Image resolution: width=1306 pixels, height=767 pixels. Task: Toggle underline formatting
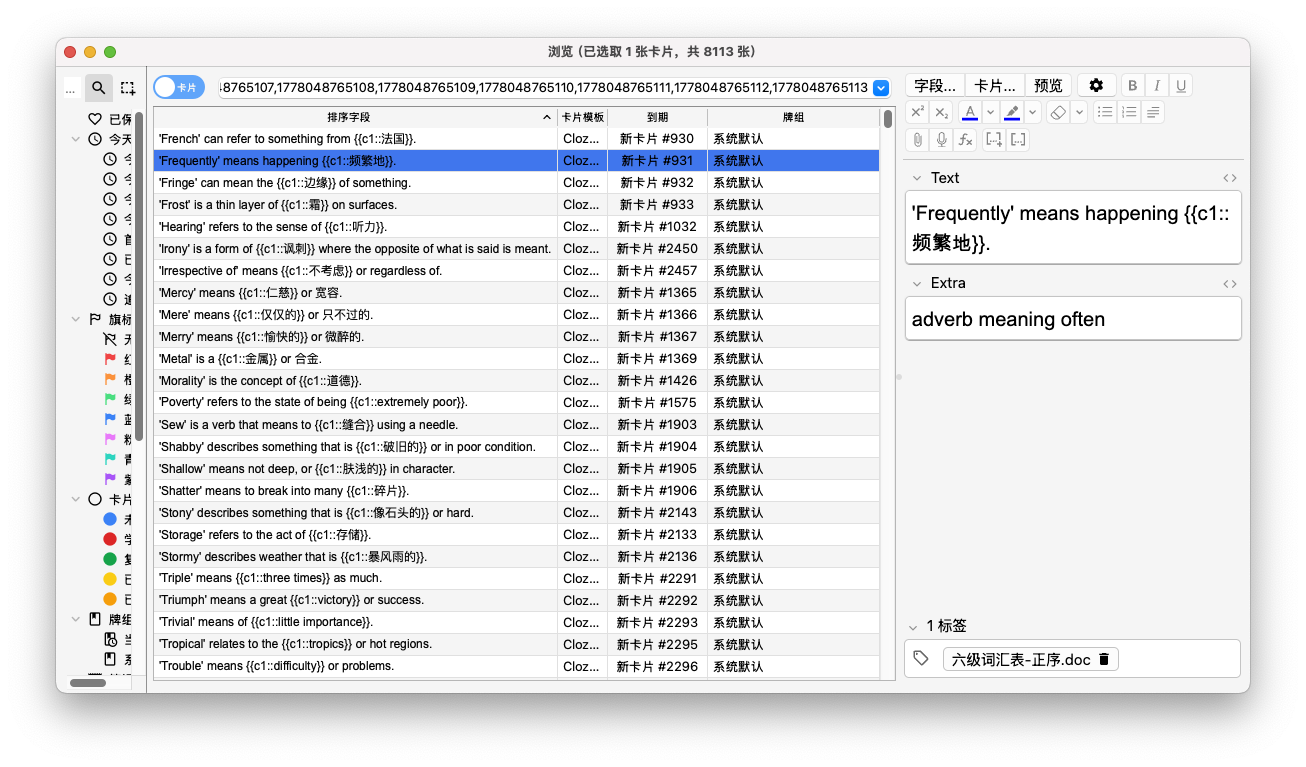pyautogui.click(x=1181, y=86)
